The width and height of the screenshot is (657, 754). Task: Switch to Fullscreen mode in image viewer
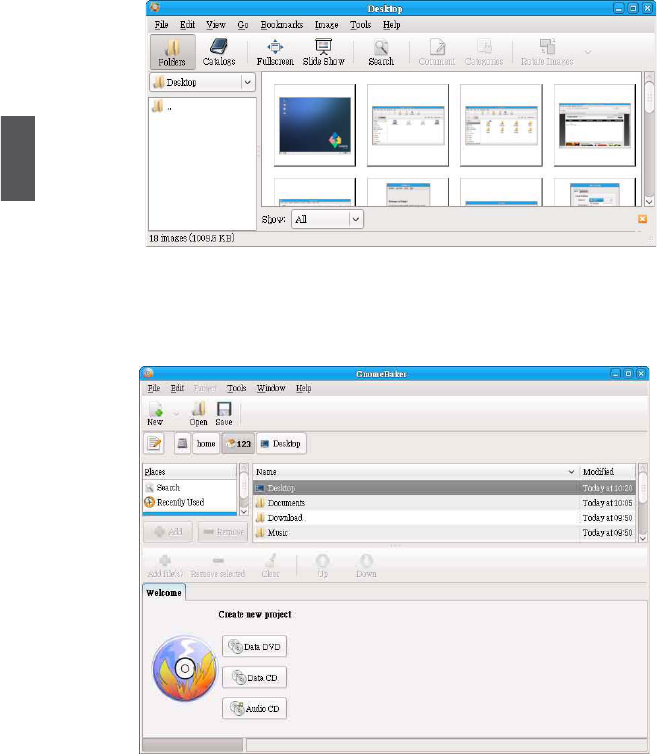(275, 51)
